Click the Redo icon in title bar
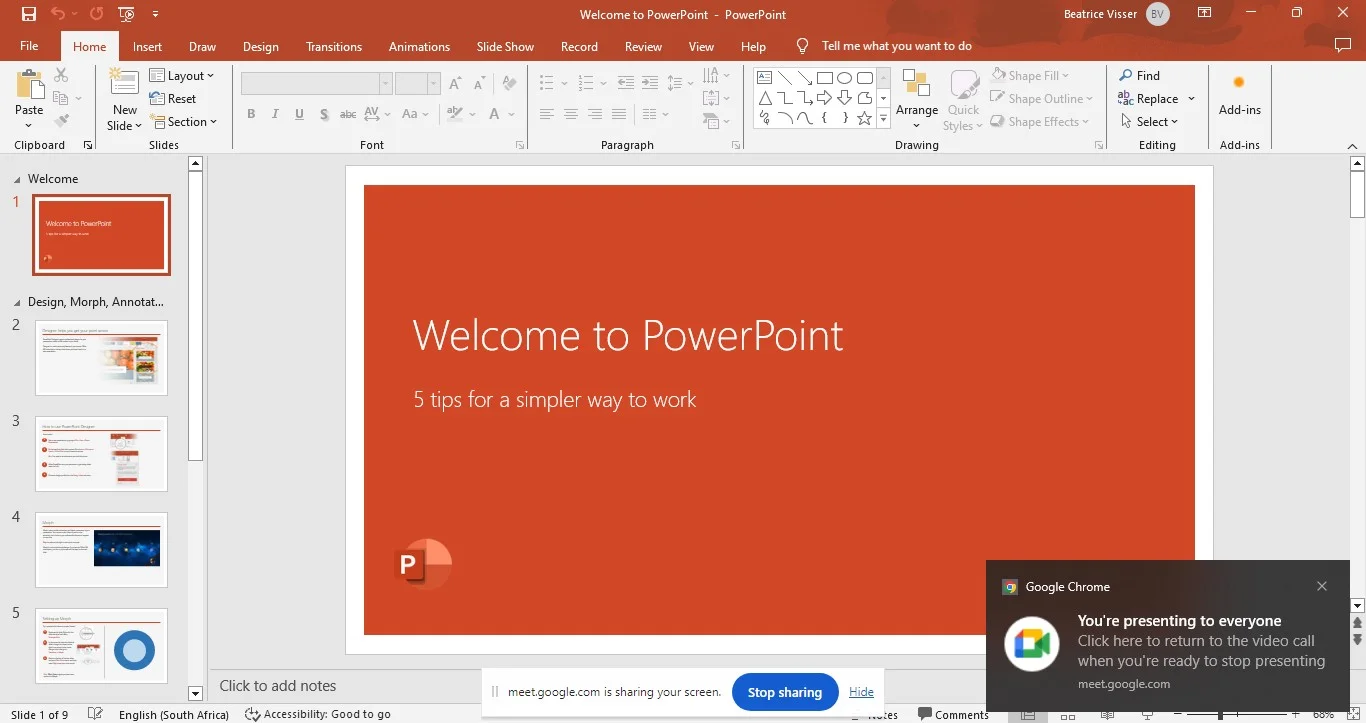 (x=96, y=14)
